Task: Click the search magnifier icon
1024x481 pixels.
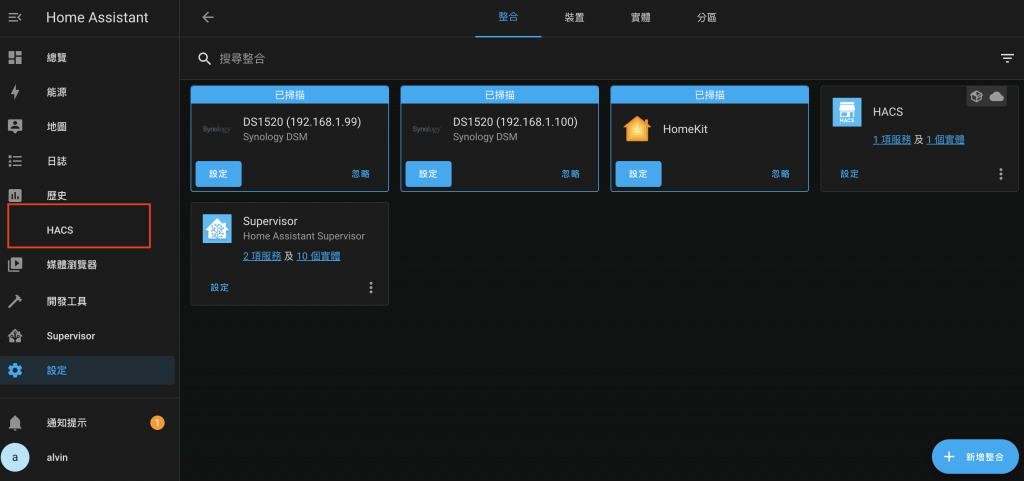Action: tap(204, 59)
